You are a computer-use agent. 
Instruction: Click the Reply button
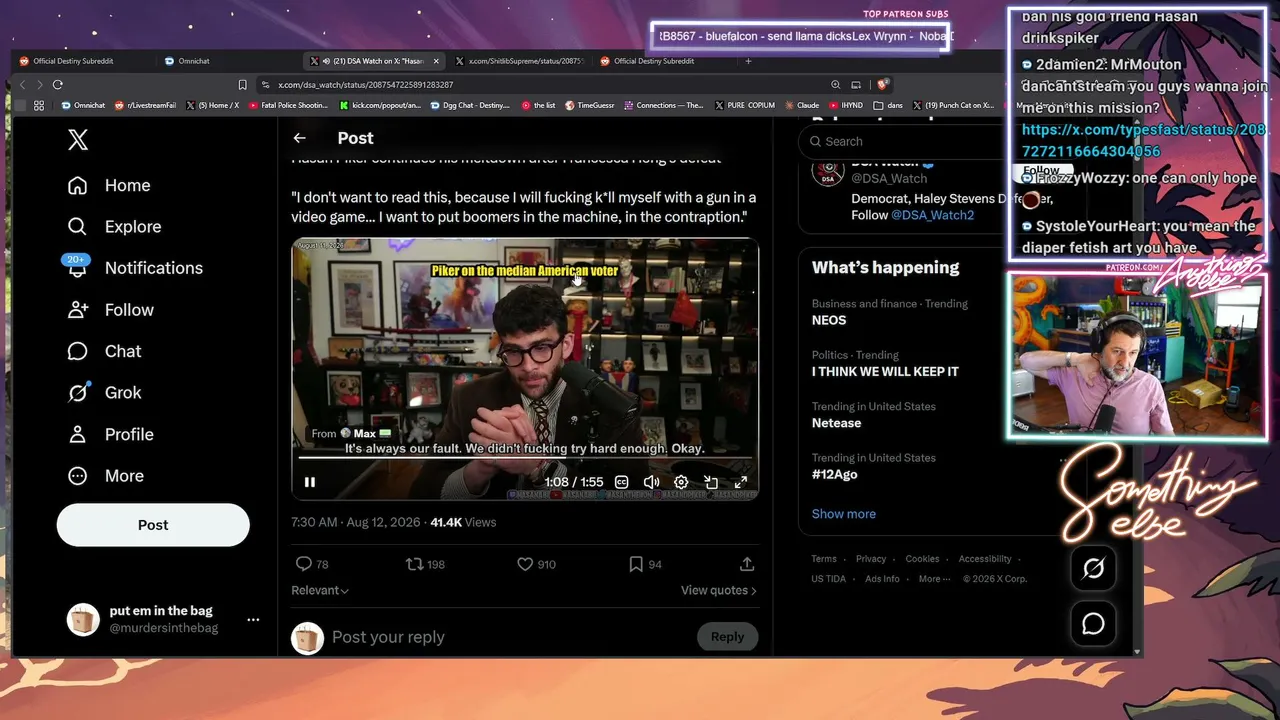[x=727, y=637]
